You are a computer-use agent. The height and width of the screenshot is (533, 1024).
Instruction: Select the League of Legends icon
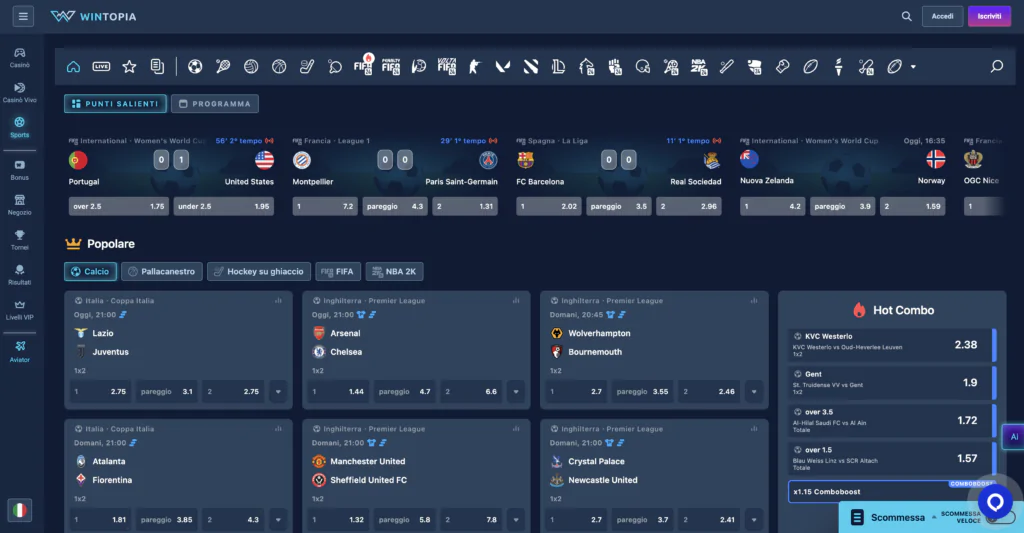coord(558,67)
